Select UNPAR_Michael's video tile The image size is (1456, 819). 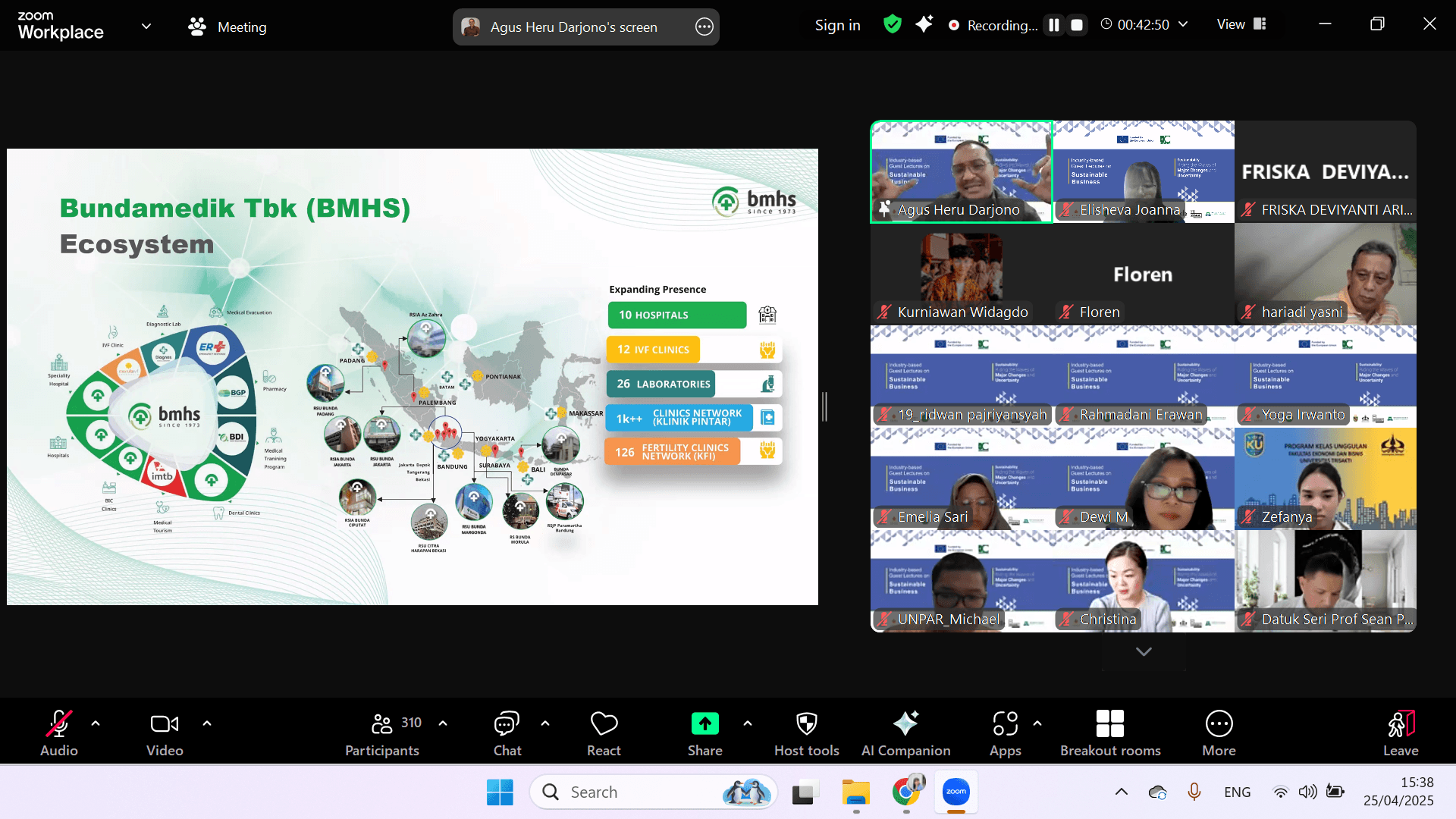(962, 582)
